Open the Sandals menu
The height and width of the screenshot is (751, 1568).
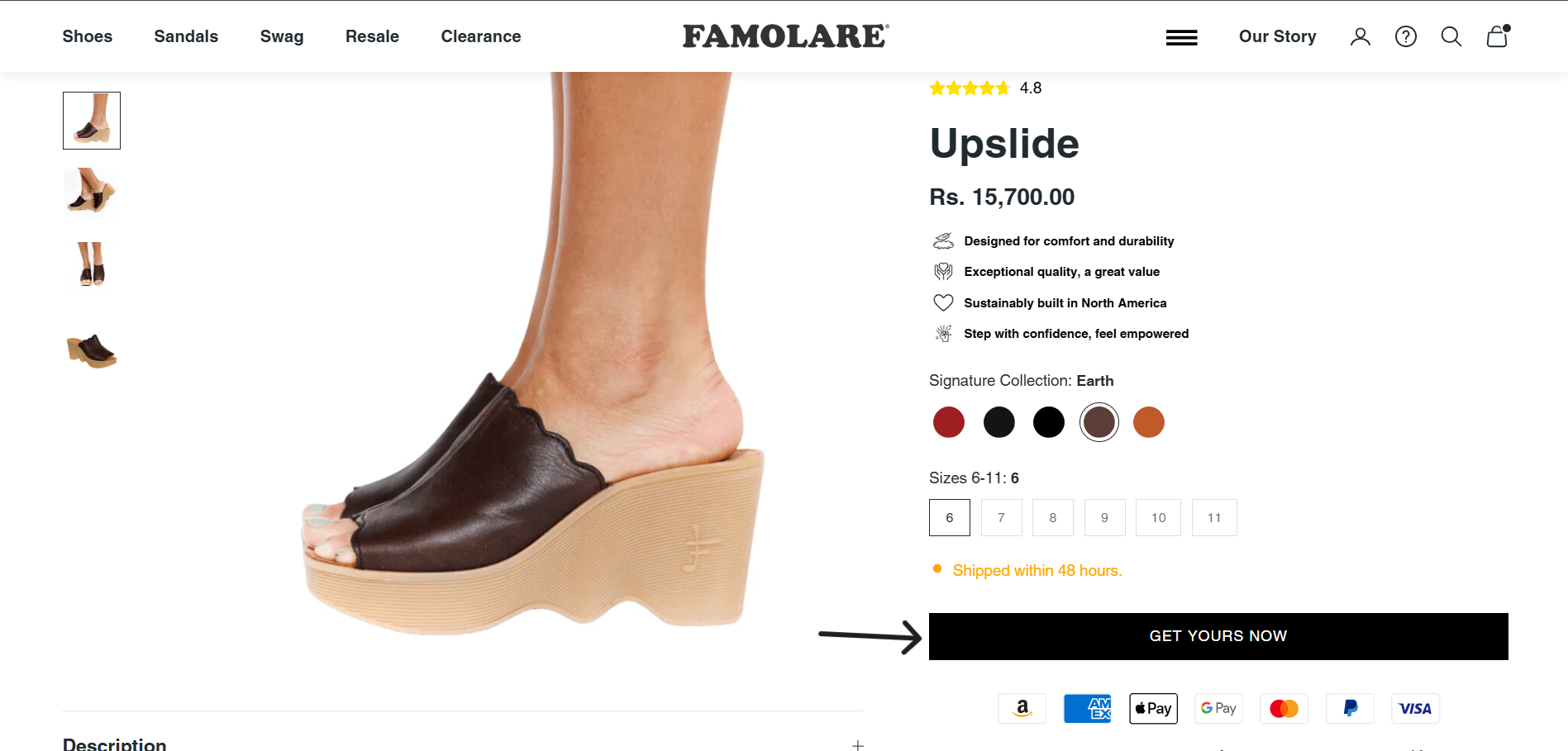coord(186,36)
